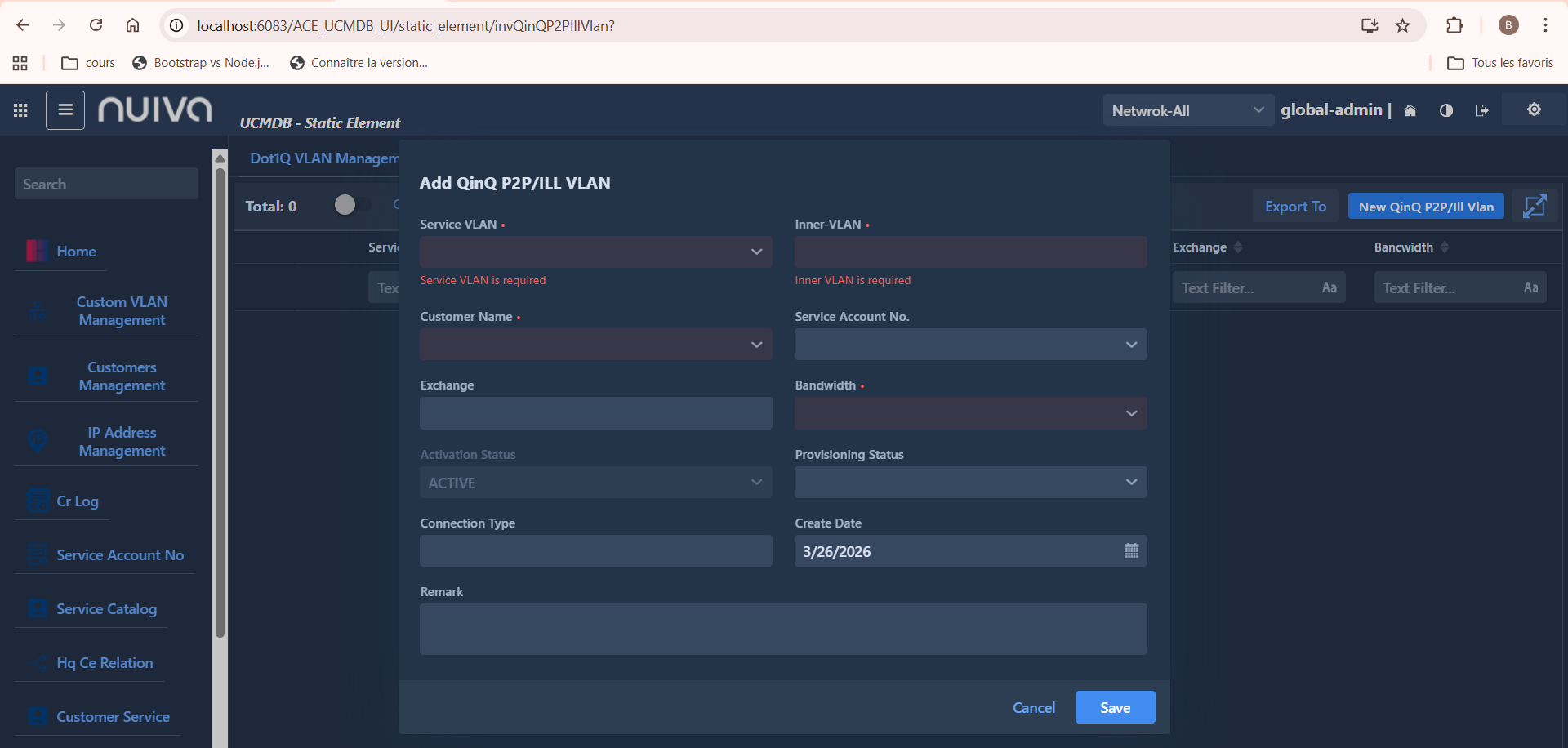The width and height of the screenshot is (1568, 748).
Task: Toggle the hamburger sidebar menu button
Action: tap(65, 110)
